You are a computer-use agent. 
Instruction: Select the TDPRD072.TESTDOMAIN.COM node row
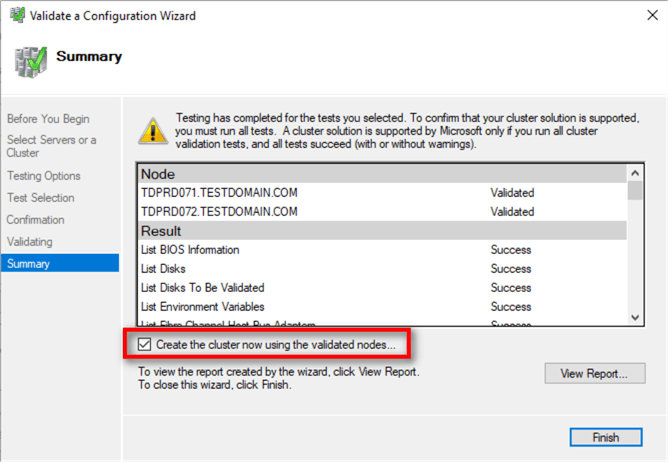(220, 212)
